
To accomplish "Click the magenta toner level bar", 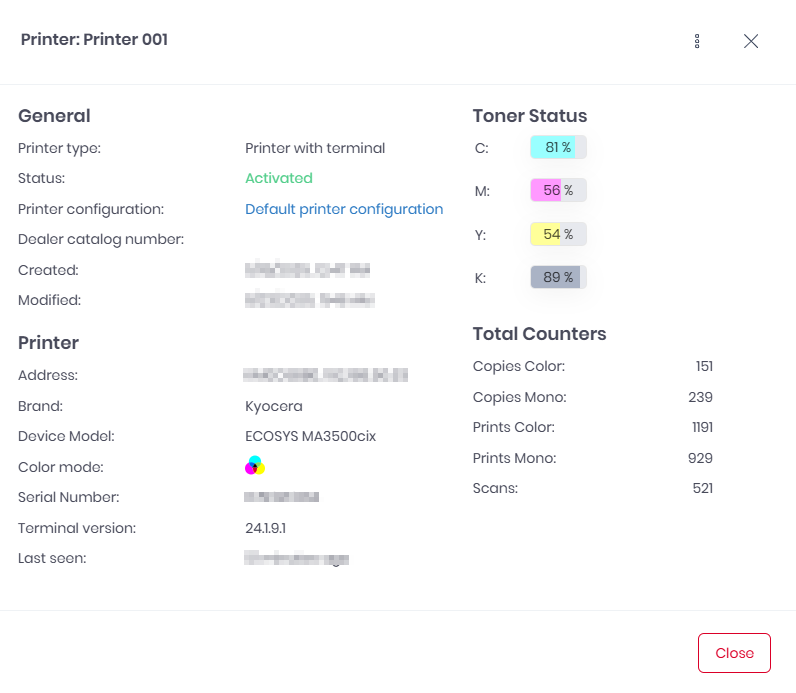I will pyautogui.click(x=558, y=190).
